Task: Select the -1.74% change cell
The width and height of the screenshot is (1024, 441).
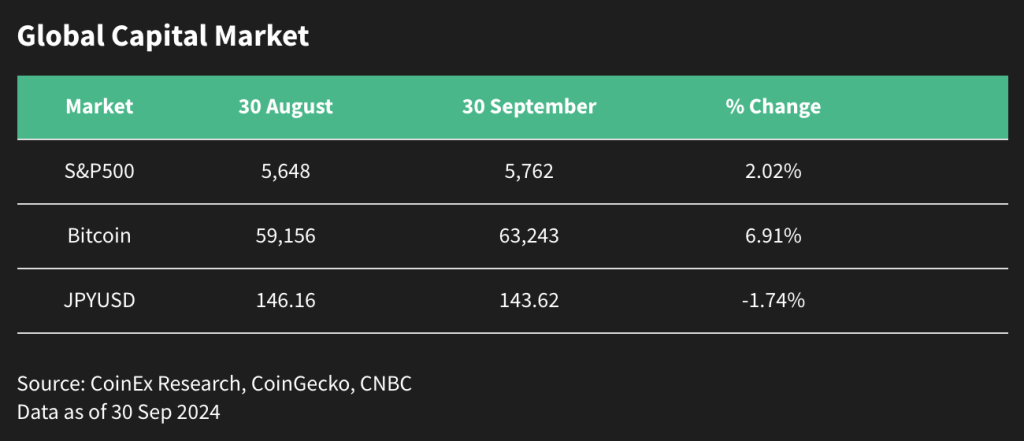Action: click(773, 301)
